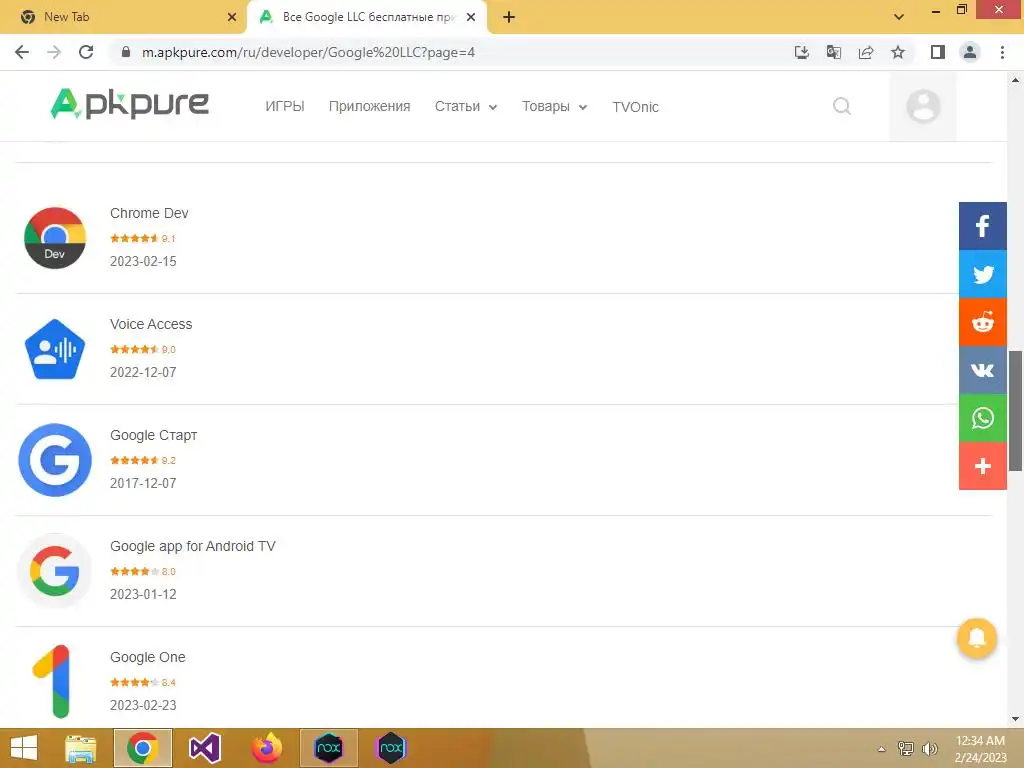1024x768 pixels.
Task: Open the tab search dropdown arrow
Action: click(899, 17)
